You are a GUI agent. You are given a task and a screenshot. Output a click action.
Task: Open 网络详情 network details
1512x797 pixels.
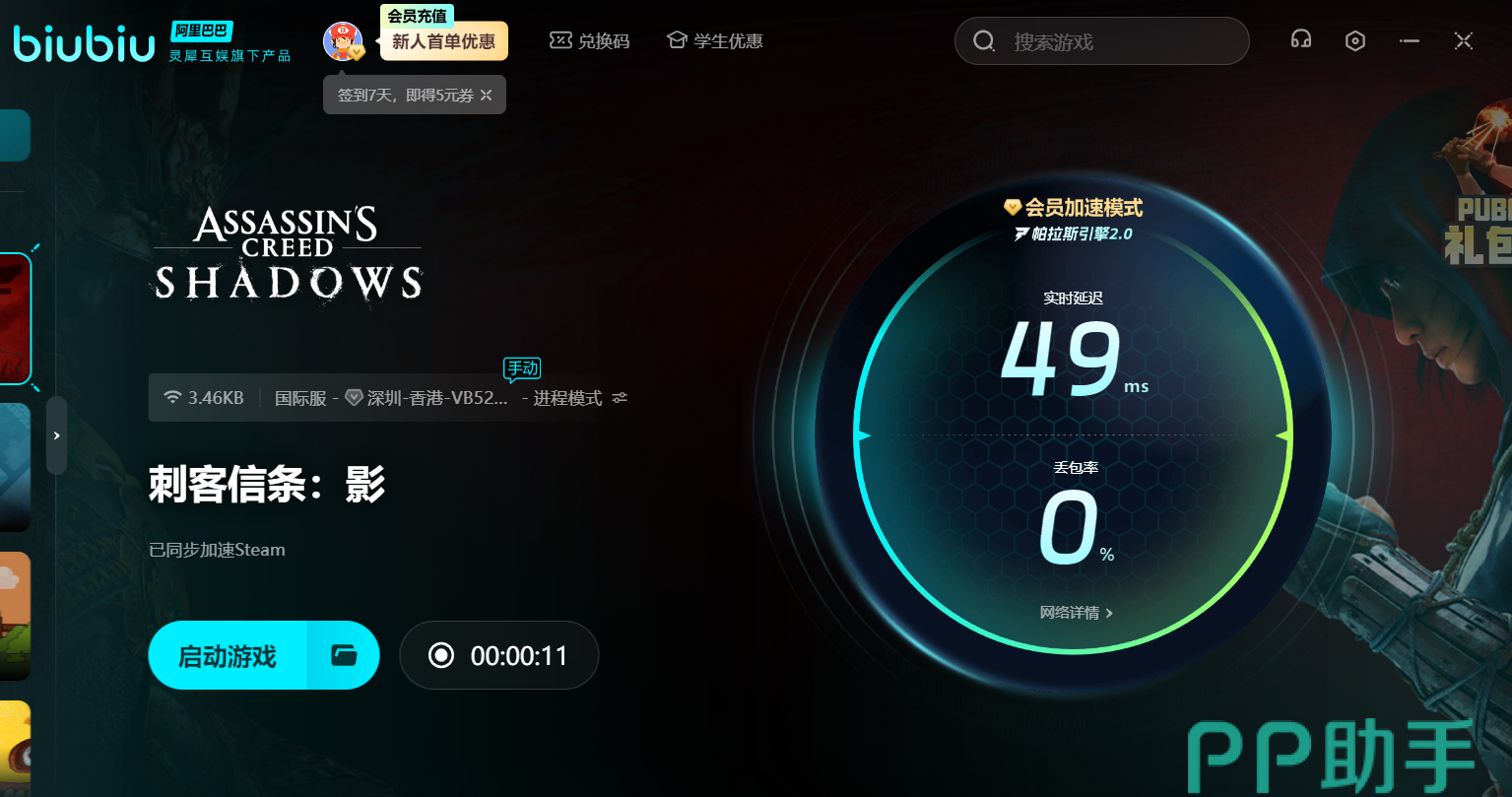pos(1076,613)
